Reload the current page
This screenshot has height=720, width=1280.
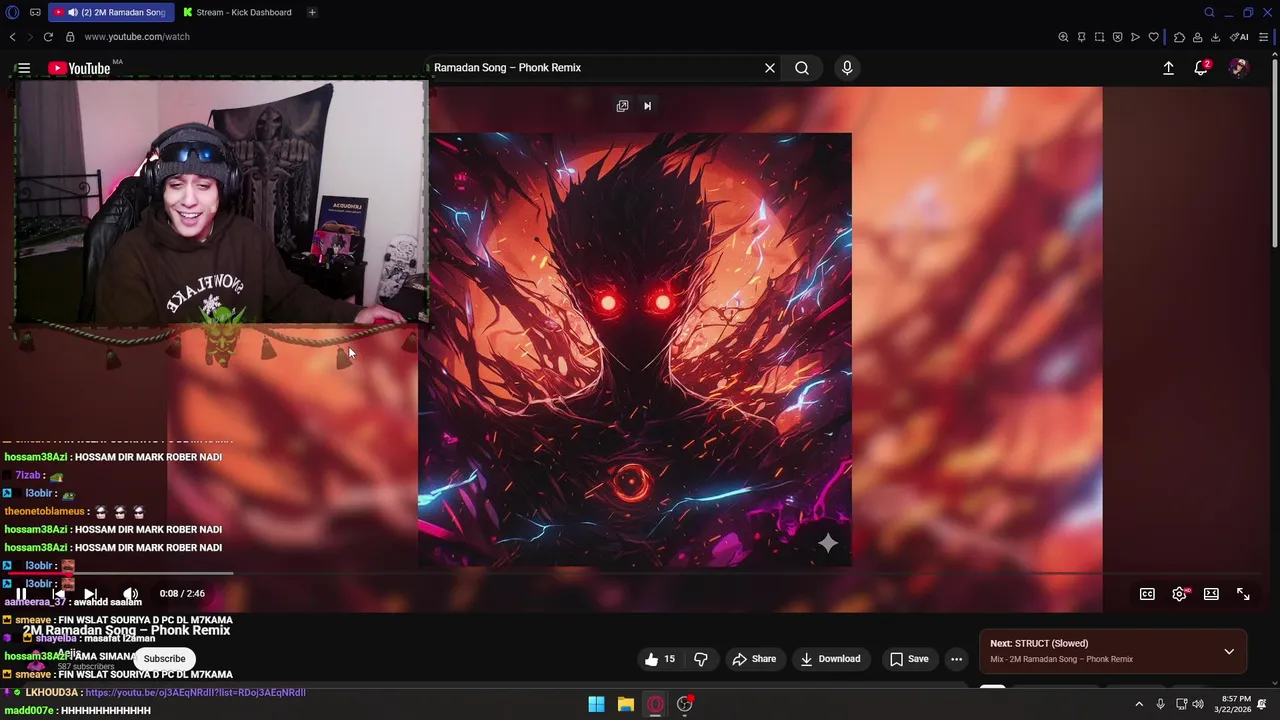48,37
